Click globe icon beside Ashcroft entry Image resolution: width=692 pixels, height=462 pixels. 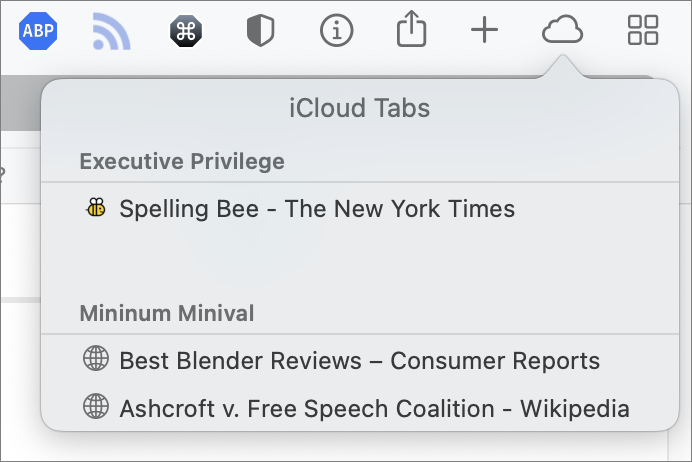click(96, 406)
